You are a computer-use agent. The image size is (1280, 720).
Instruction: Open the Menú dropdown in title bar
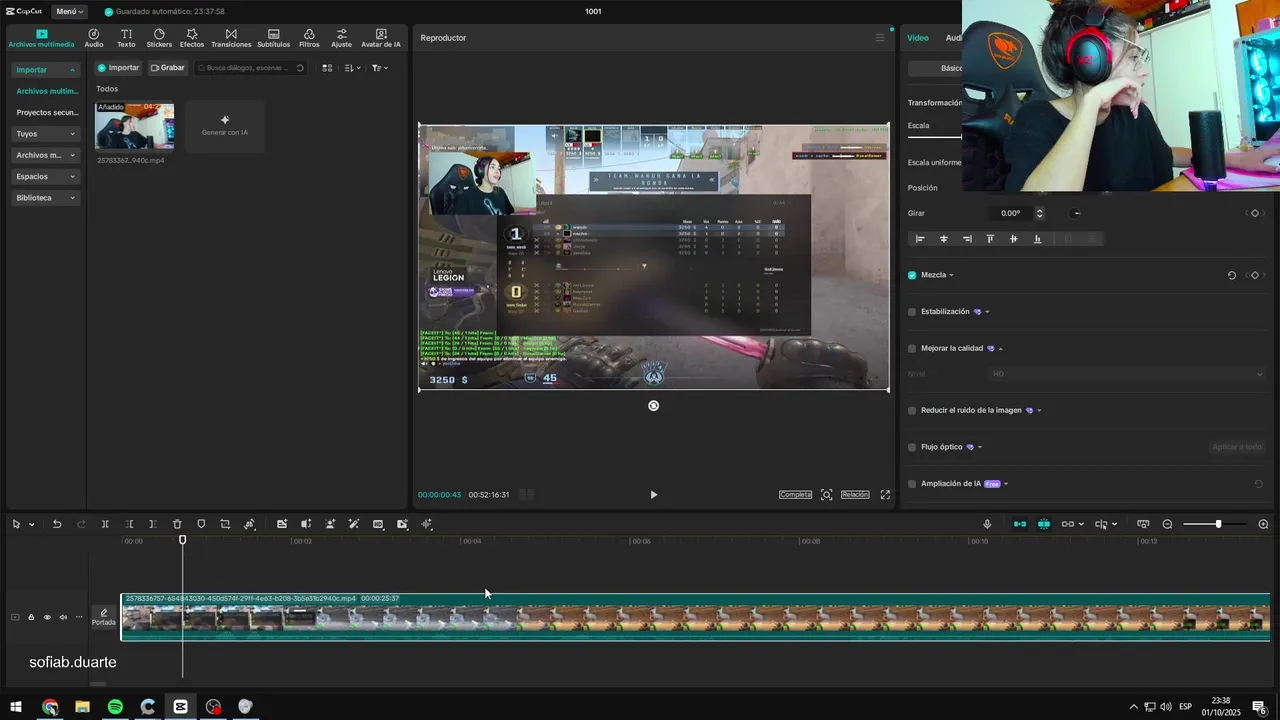click(69, 11)
